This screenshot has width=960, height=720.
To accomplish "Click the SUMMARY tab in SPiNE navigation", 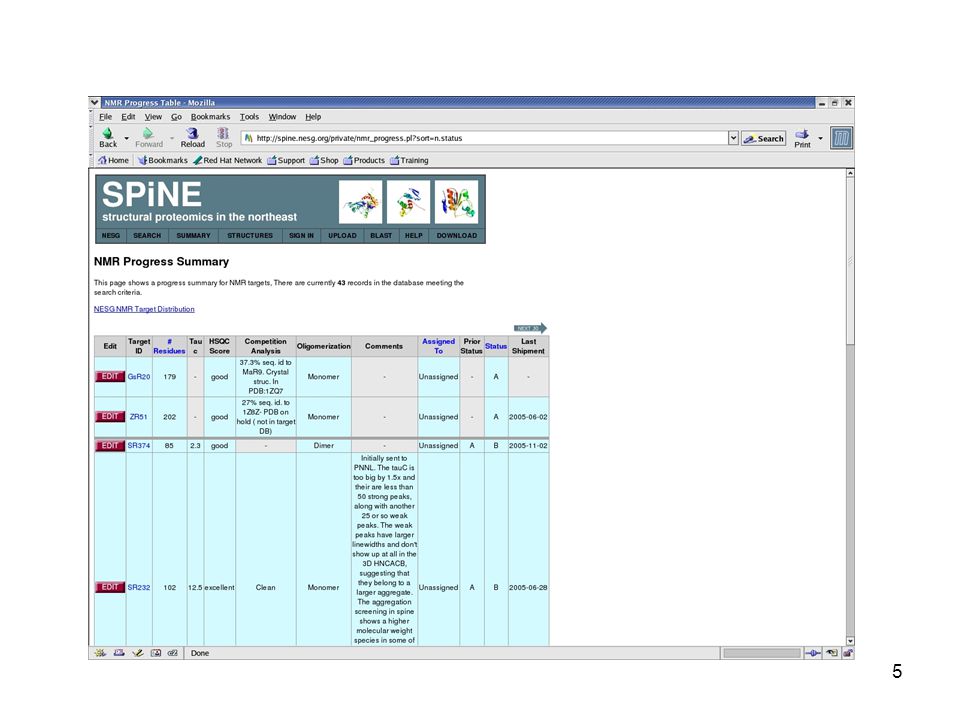I will click(x=193, y=236).
